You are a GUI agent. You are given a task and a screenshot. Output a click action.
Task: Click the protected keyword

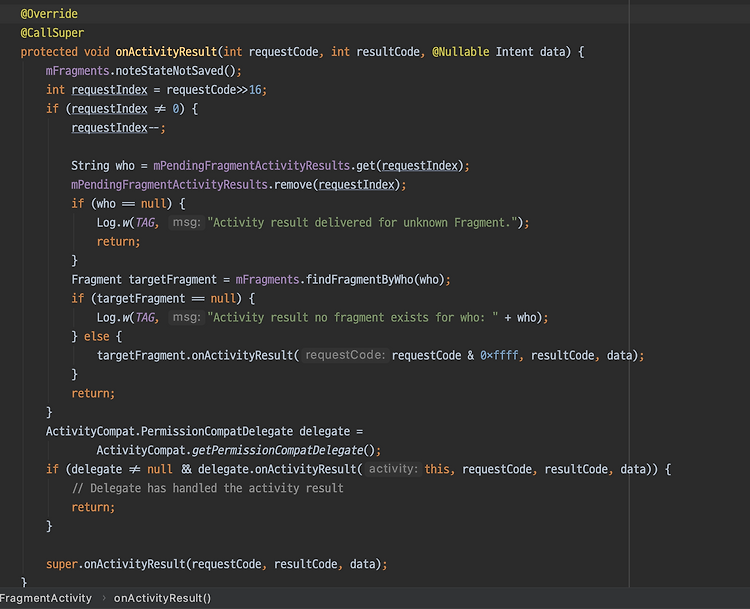coord(49,52)
